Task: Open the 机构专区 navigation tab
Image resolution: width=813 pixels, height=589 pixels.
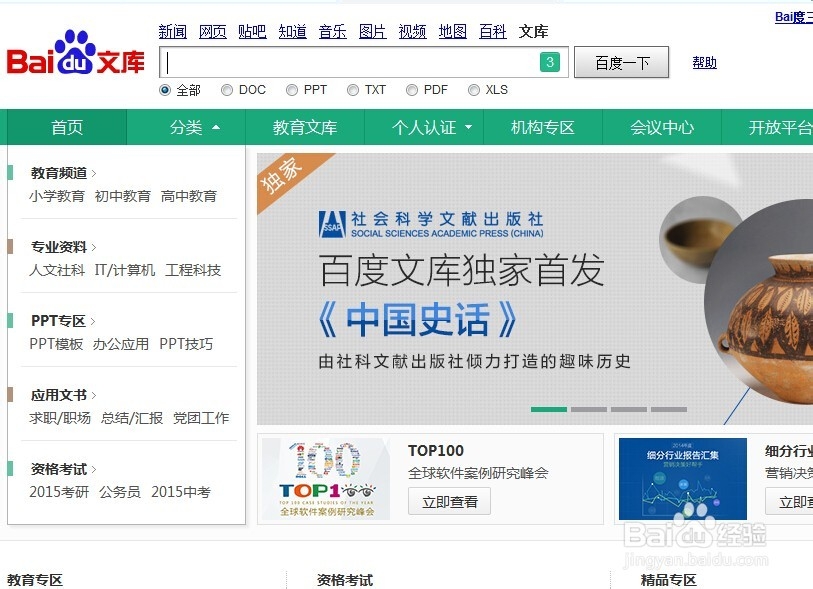Action: tap(543, 127)
